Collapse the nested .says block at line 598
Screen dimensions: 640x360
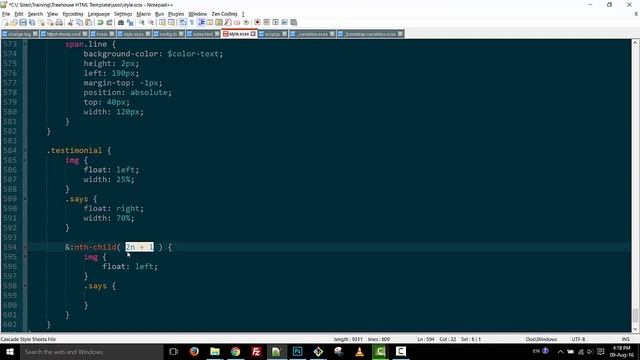(x=25, y=286)
